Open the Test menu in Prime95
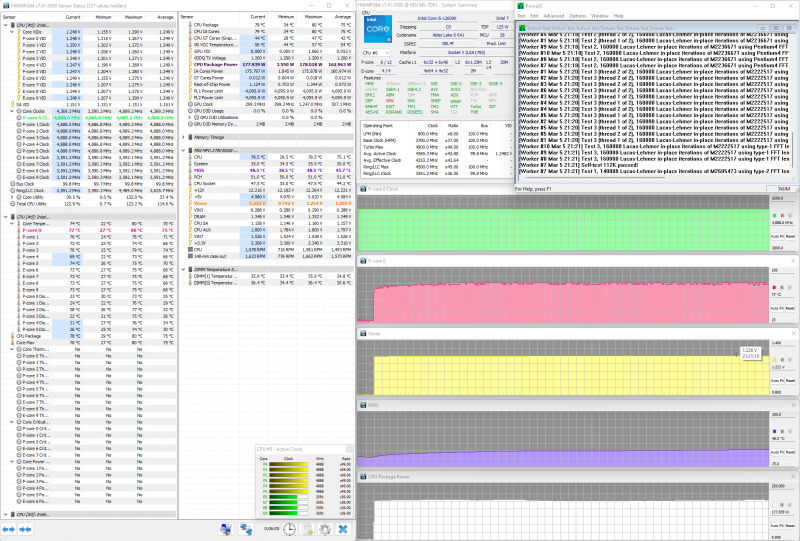The height and width of the screenshot is (541, 800). coord(521,16)
